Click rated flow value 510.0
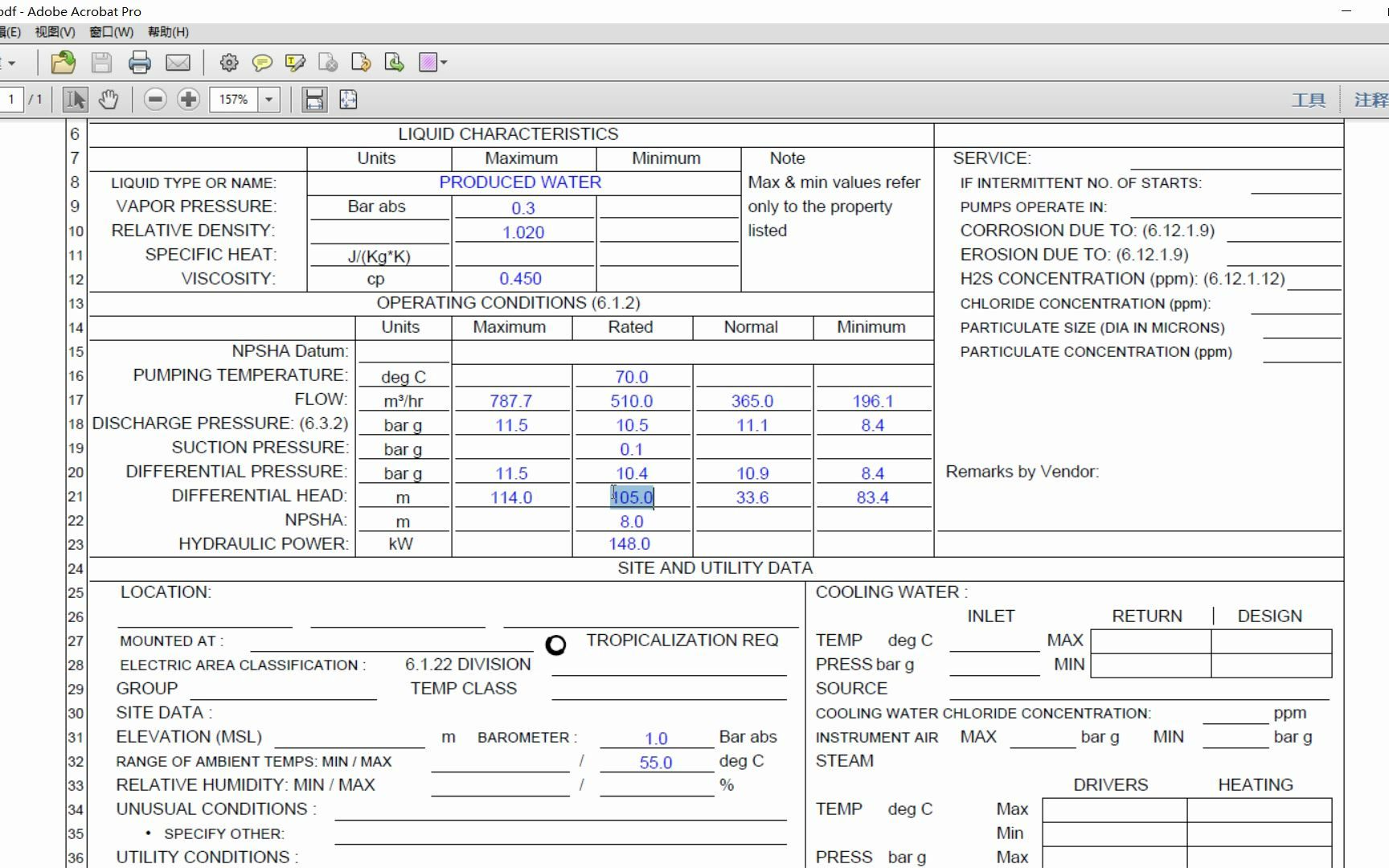The image size is (1389, 868). [632, 401]
